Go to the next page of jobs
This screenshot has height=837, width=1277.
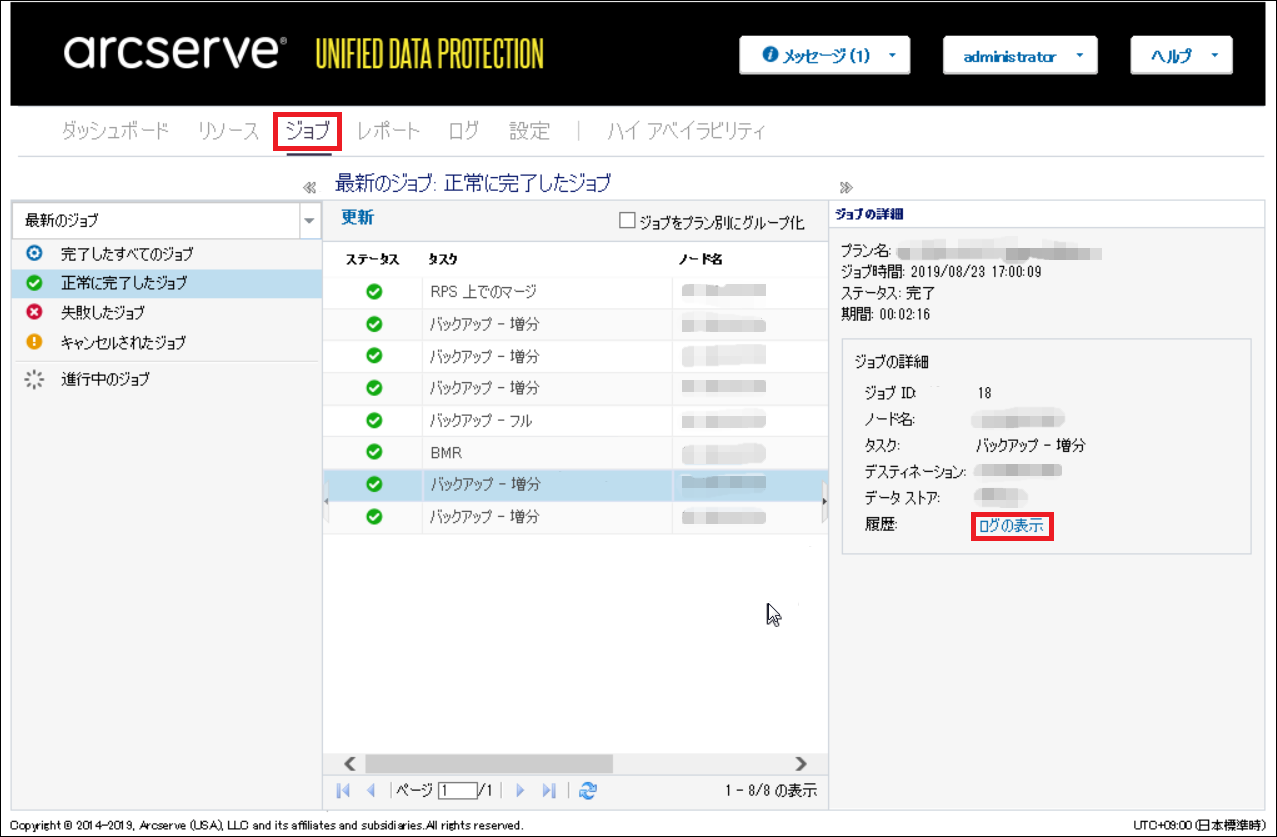(520, 790)
